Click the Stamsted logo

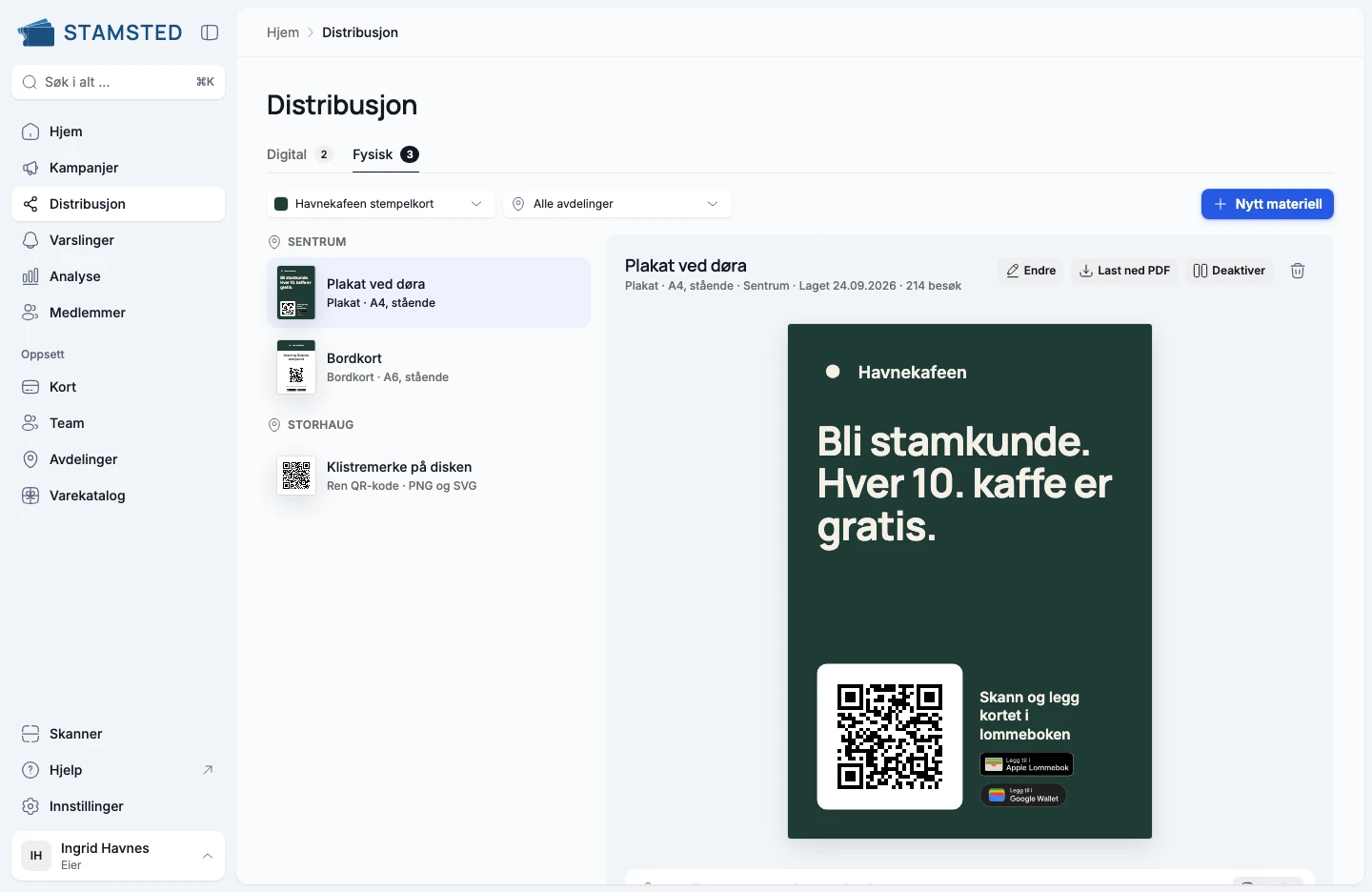coord(100,32)
